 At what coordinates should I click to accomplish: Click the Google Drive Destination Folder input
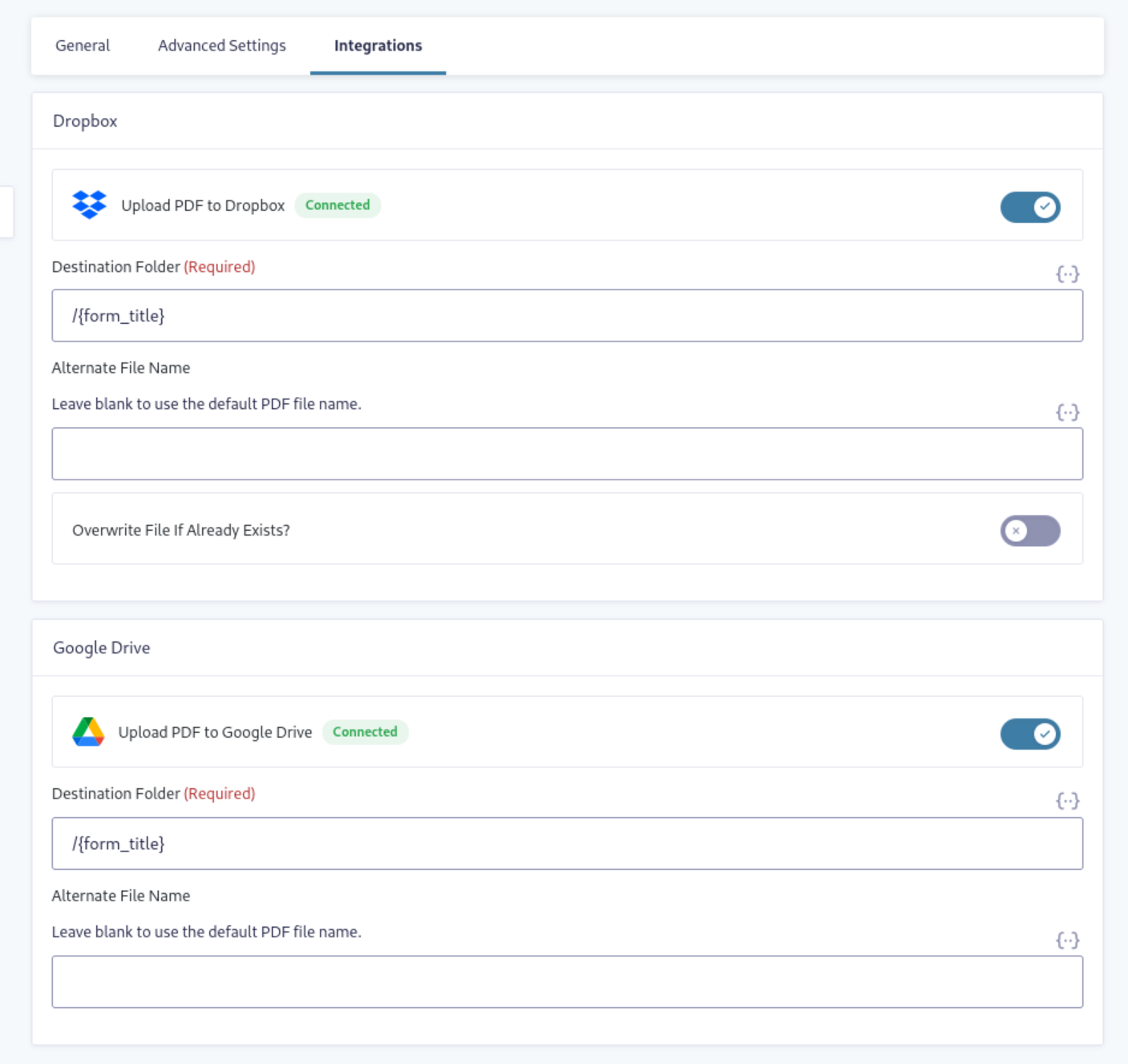pyautogui.click(x=567, y=844)
